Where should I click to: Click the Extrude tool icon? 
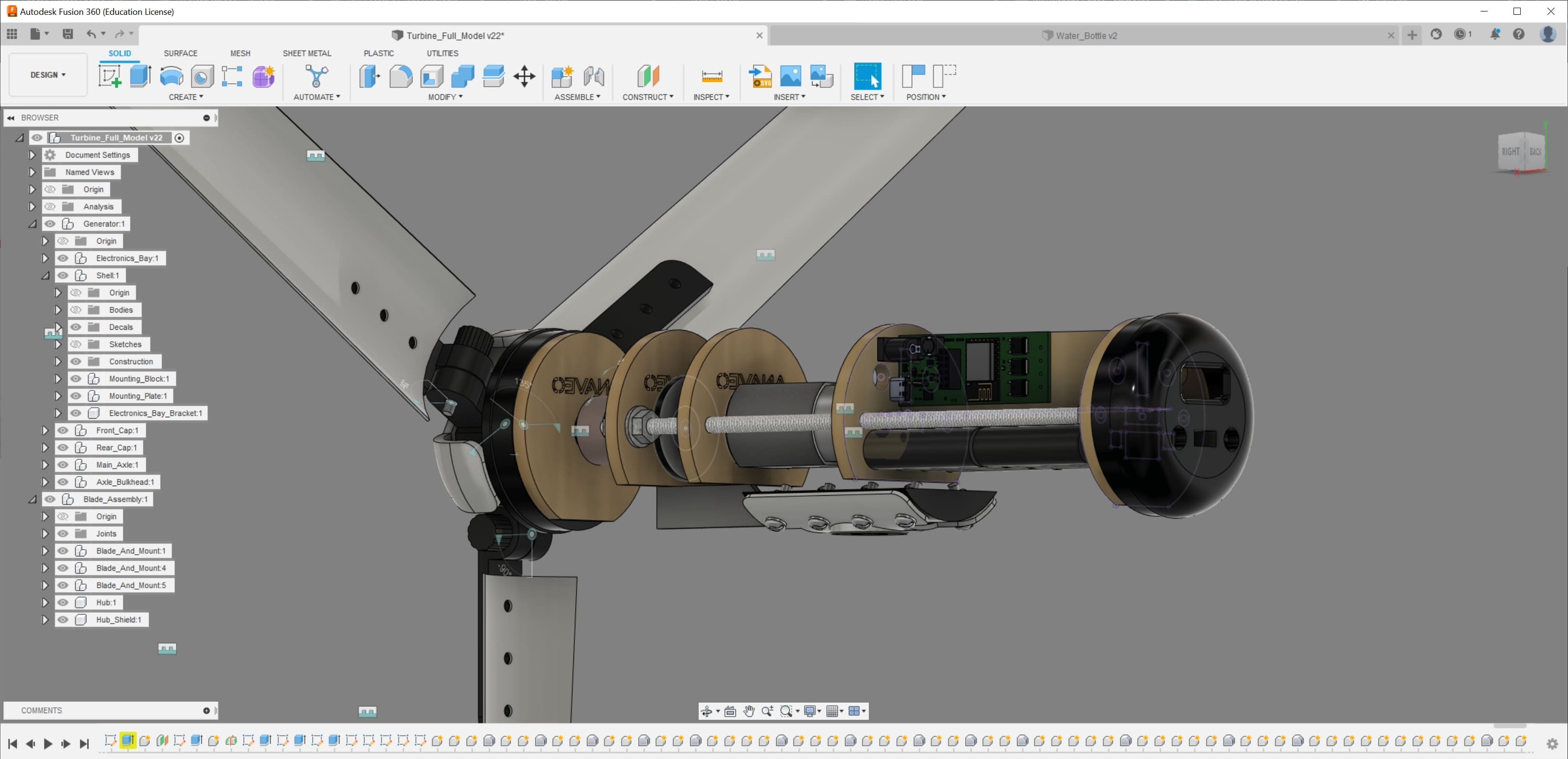pyautogui.click(x=141, y=76)
